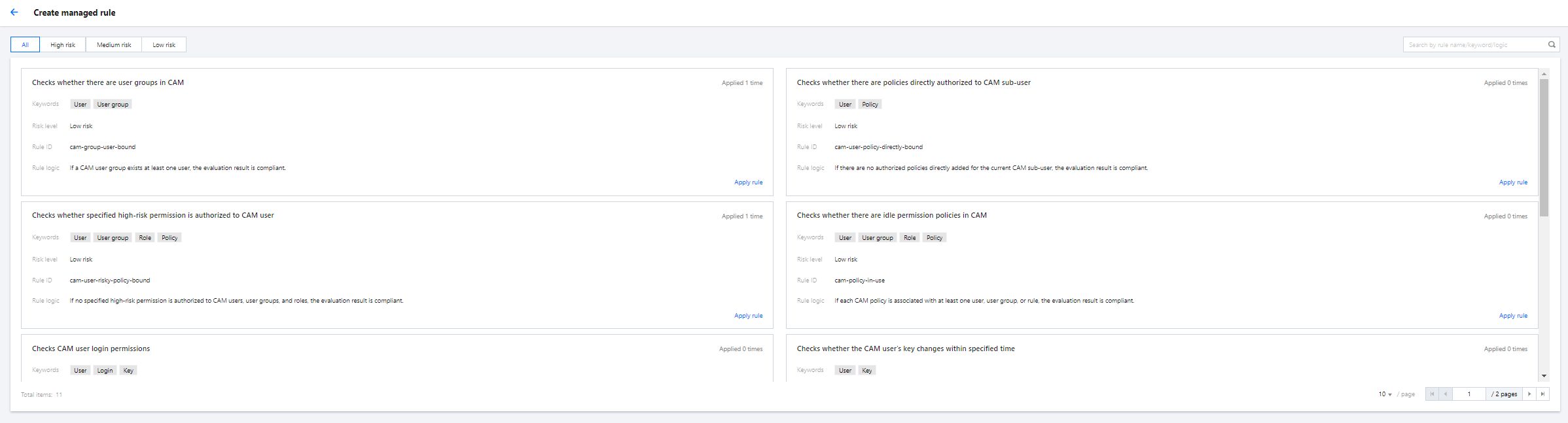
Task: Go to the next page of rules
Action: (x=1529, y=394)
